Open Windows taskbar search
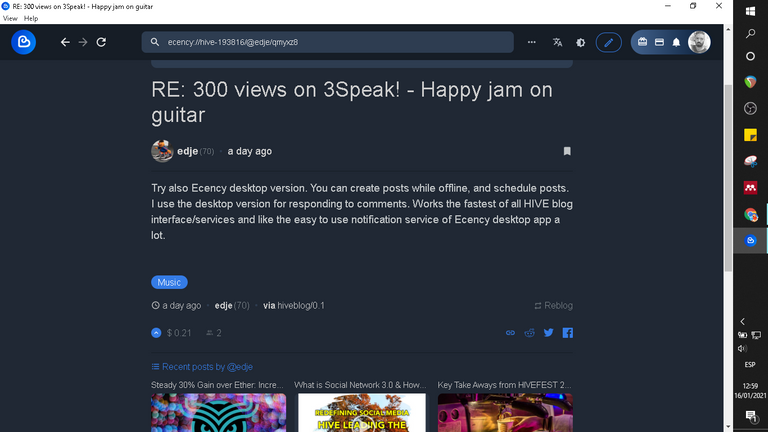 pos(750,34)
